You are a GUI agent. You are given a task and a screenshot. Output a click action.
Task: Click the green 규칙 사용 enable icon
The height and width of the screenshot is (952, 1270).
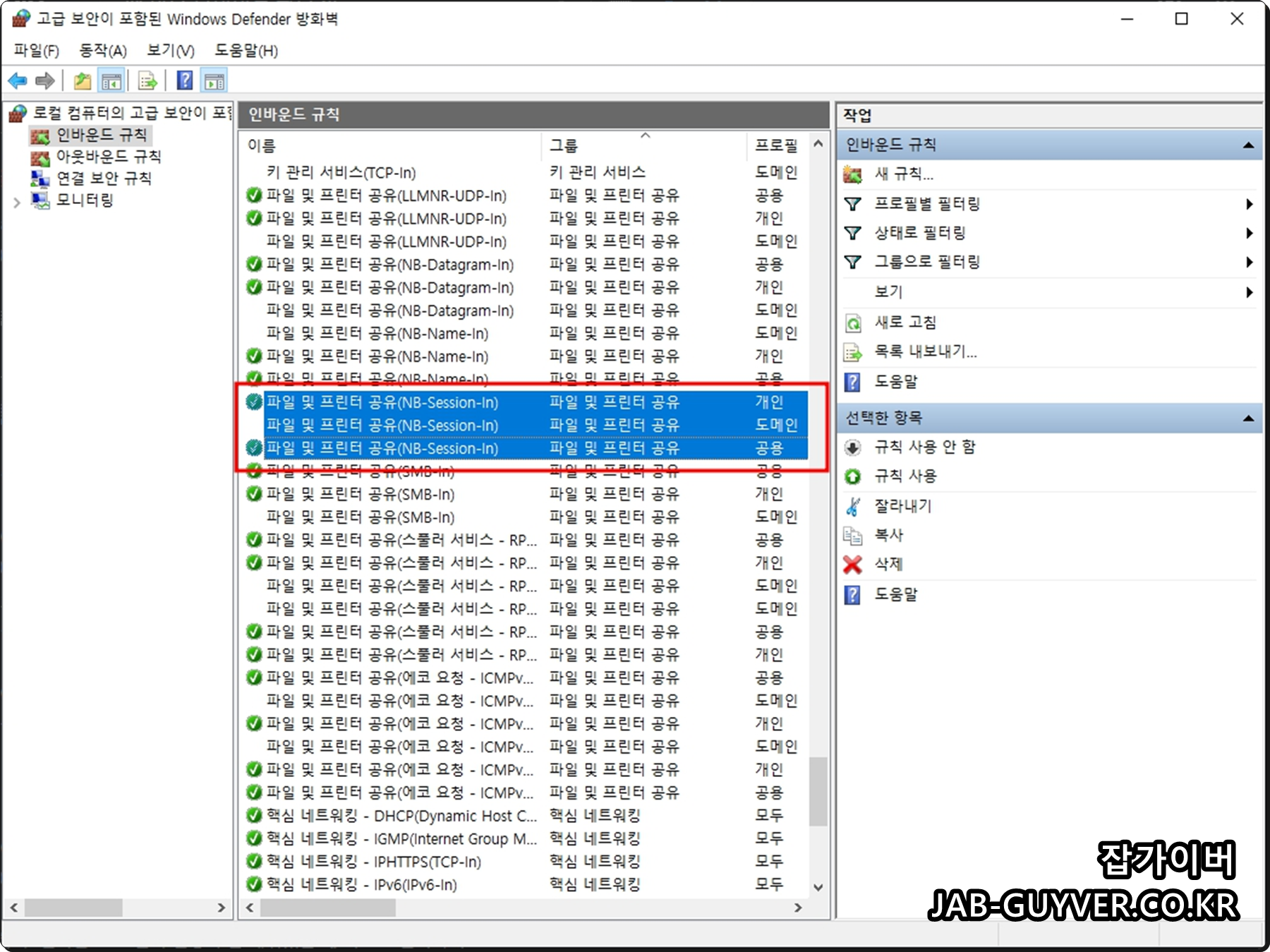point(853,477)
